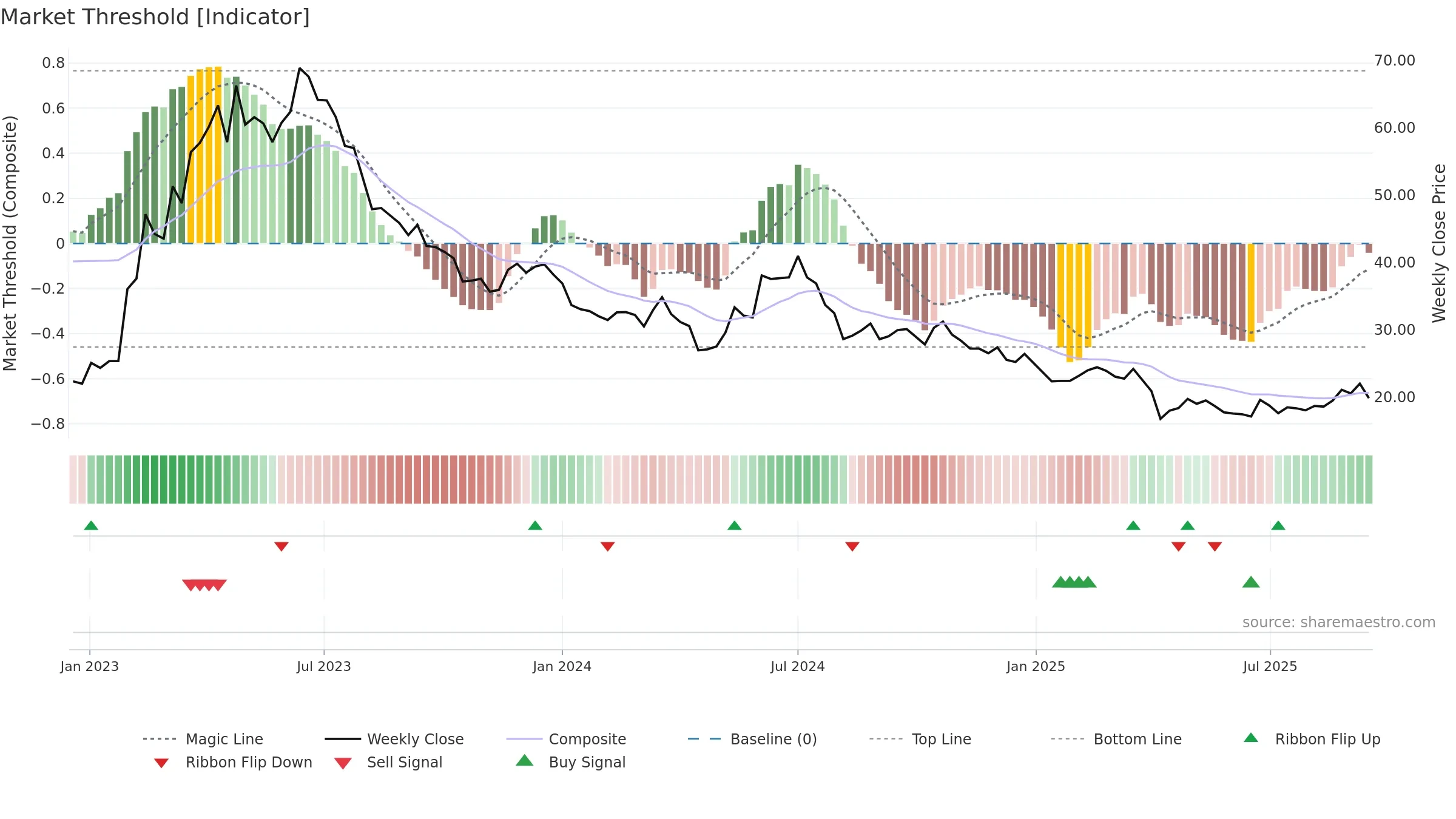Screen dimensions: 1456x819
Task: Toggle the Magic Line legend entry
Action: (203, 739)
